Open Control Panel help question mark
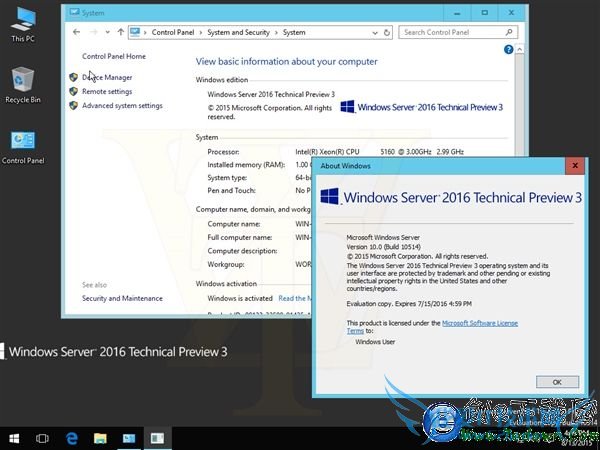 509,49
